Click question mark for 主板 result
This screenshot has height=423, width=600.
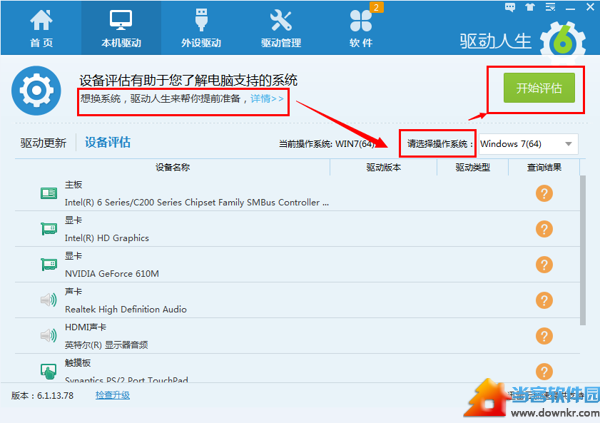[x=544, y=193]
